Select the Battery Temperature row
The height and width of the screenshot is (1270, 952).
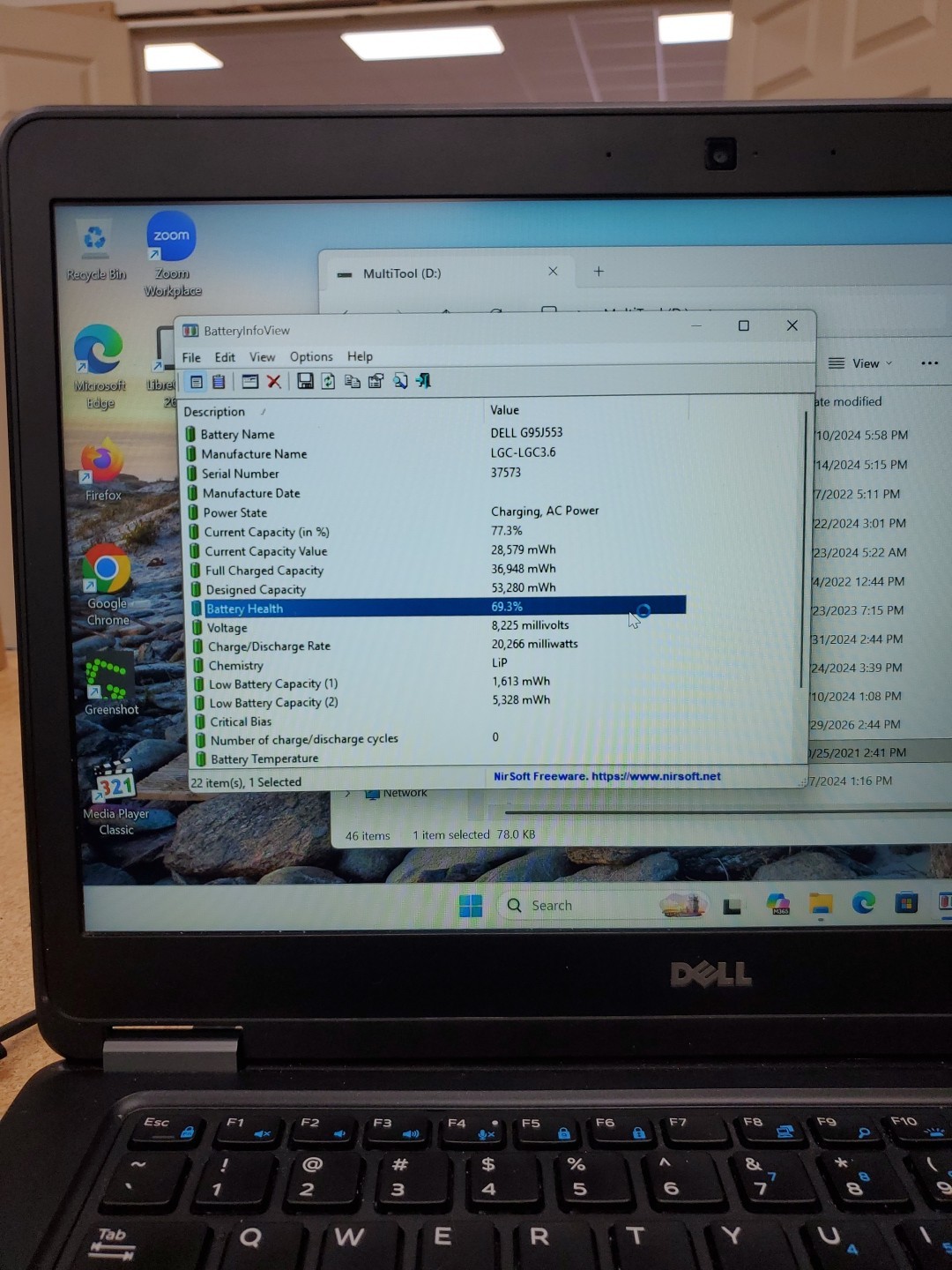[x=440, y=758]
